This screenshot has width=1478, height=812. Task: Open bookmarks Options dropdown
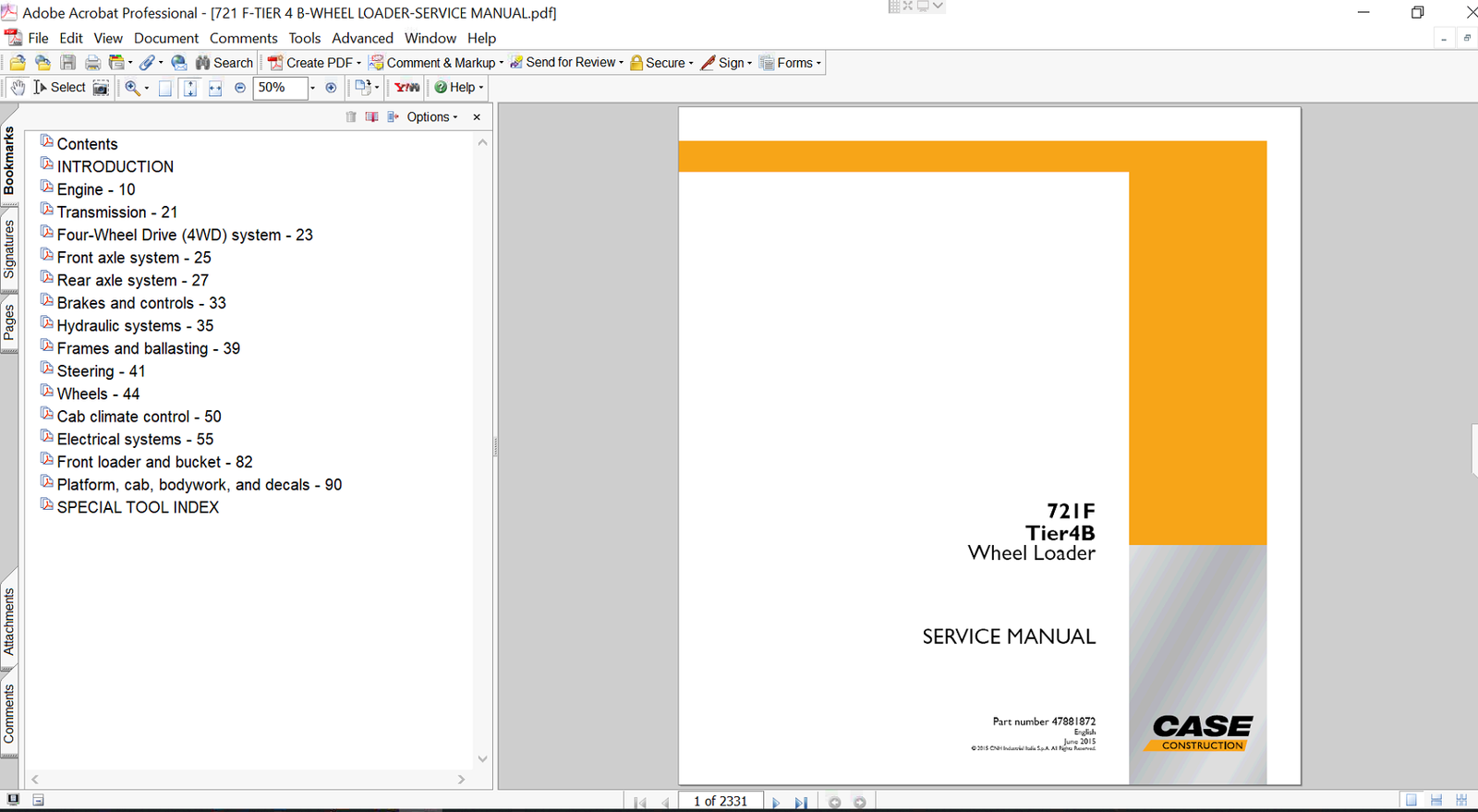(431, 117)
